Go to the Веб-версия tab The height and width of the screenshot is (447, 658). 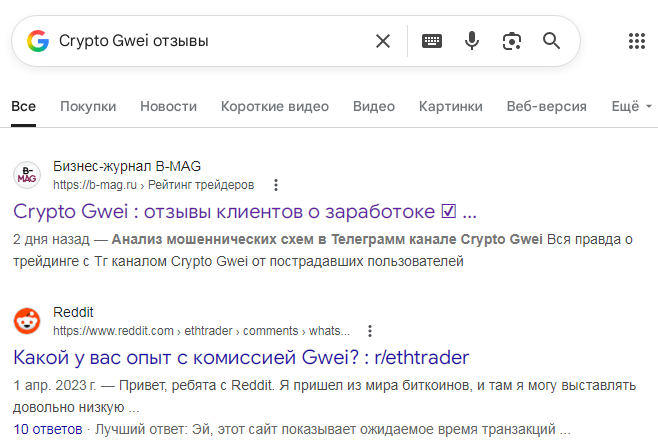point(546,107)
